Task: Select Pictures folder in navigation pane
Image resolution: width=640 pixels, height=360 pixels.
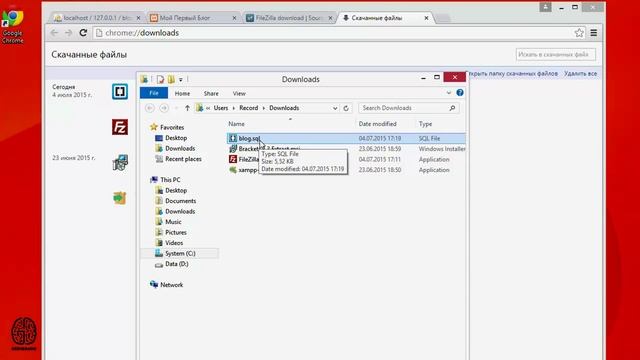Action: point(176,232)
